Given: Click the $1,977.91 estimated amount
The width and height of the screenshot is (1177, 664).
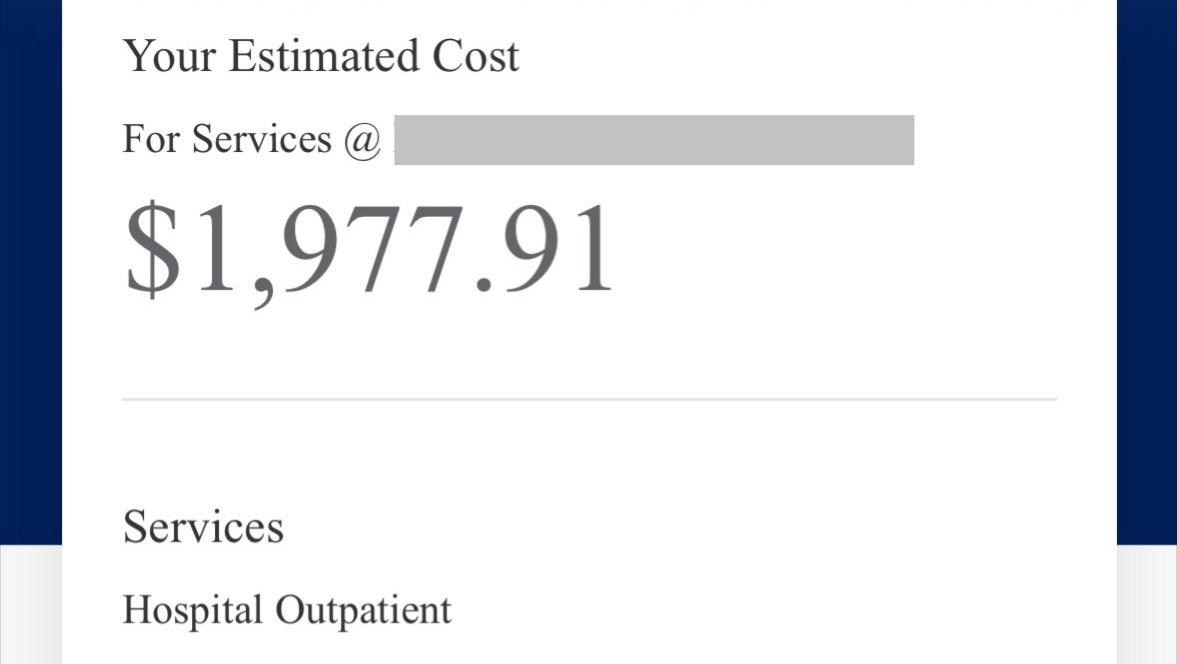Looking at the screenshot, I should [x=369, y=251].
